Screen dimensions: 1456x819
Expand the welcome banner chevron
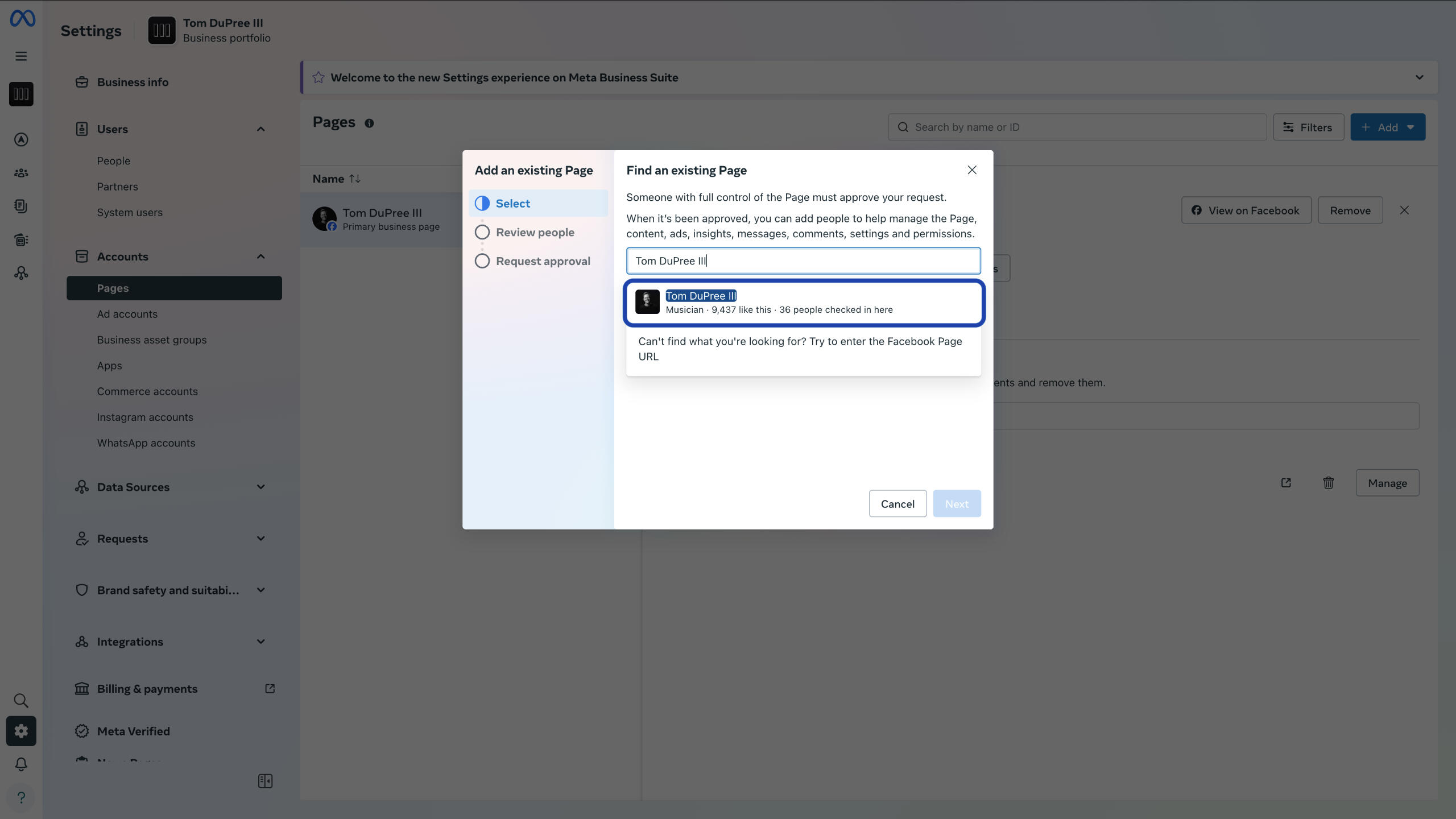click(1419, 77)
